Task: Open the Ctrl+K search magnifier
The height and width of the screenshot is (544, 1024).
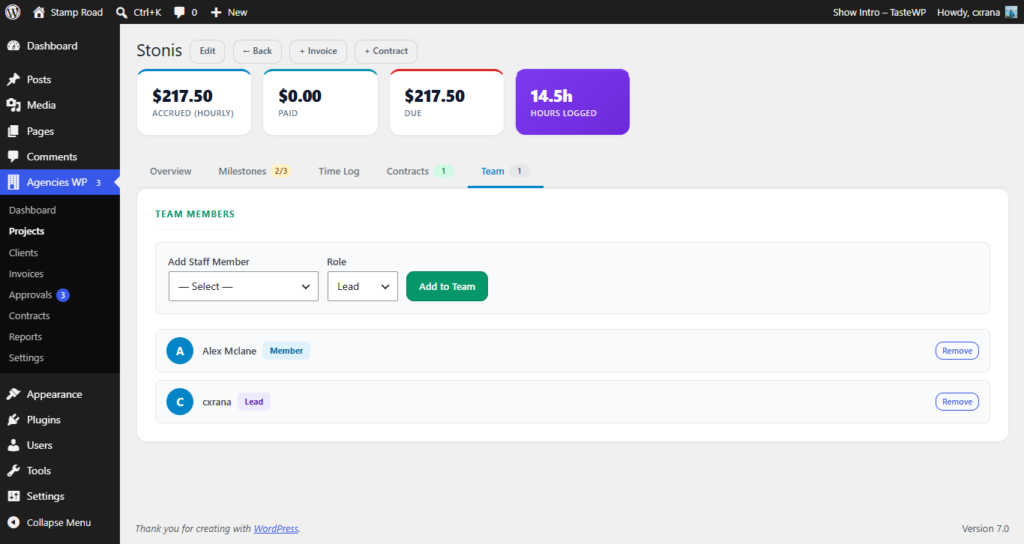Action: coord(121,12)
